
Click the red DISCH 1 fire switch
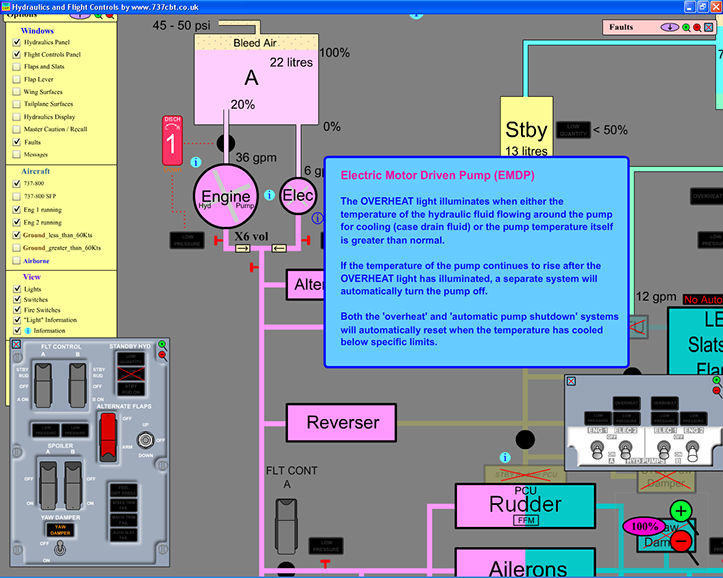click(x=171, y=142)
